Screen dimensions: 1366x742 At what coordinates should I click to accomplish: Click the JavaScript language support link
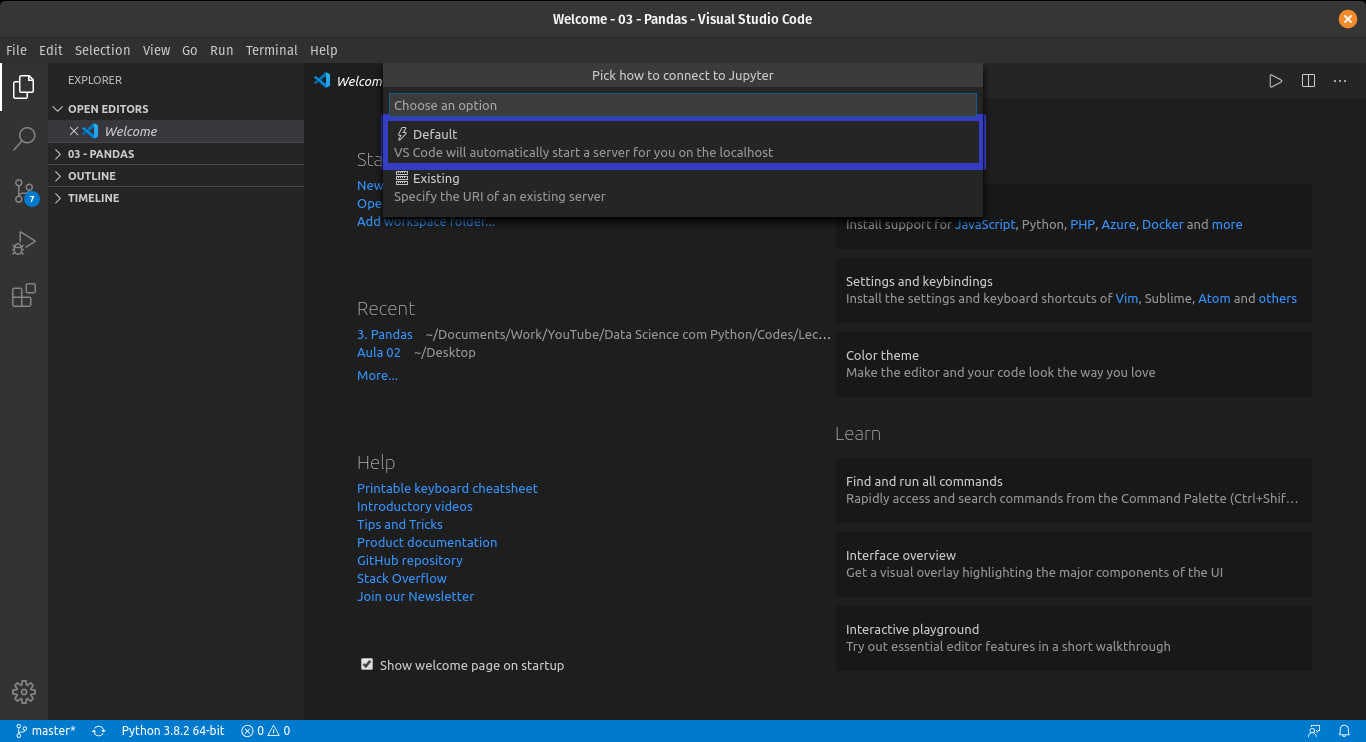click(x=985, y=224)
